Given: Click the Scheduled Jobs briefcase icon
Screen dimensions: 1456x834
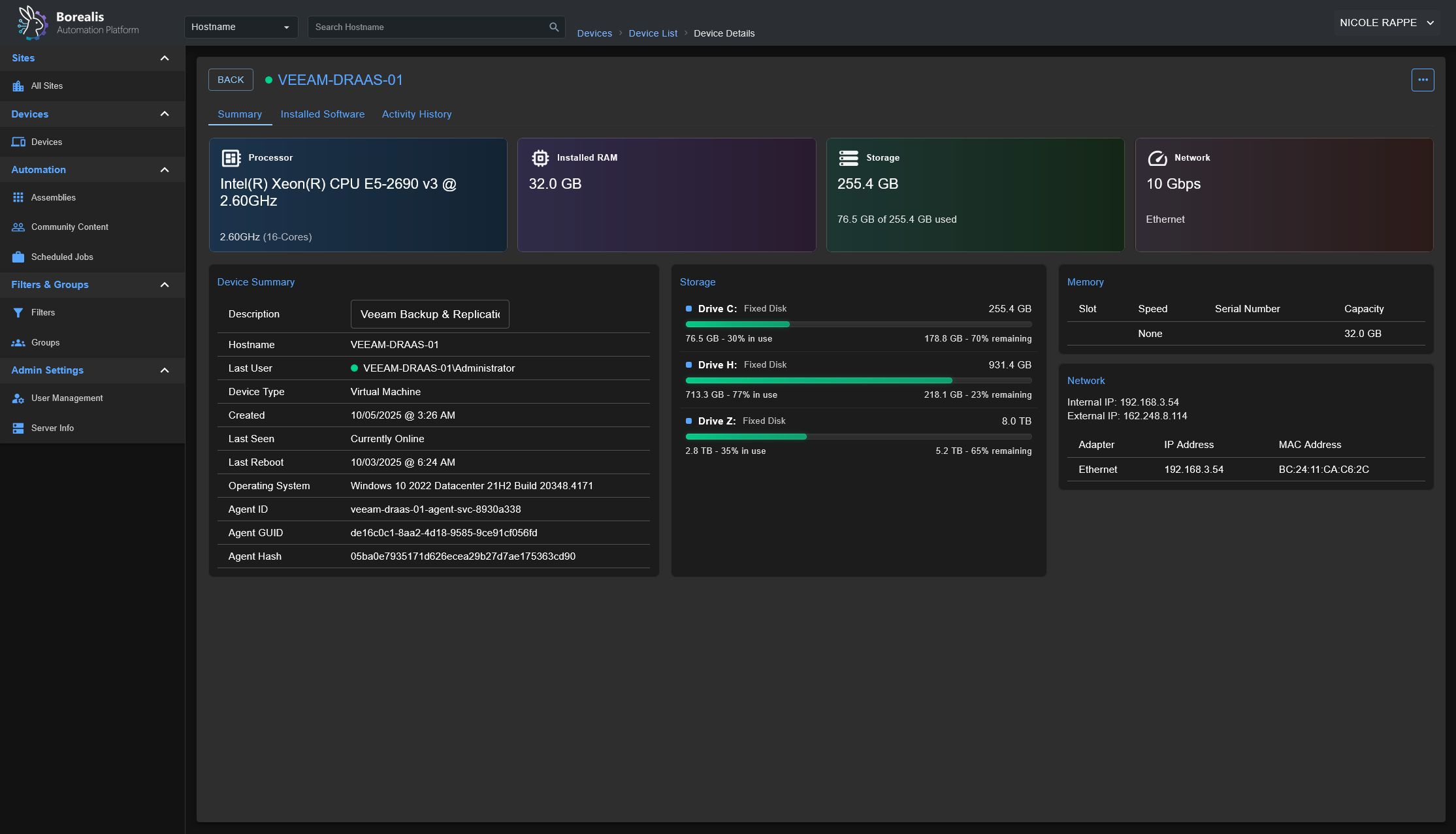Looking at the screenshot, I should click(18, 257).
